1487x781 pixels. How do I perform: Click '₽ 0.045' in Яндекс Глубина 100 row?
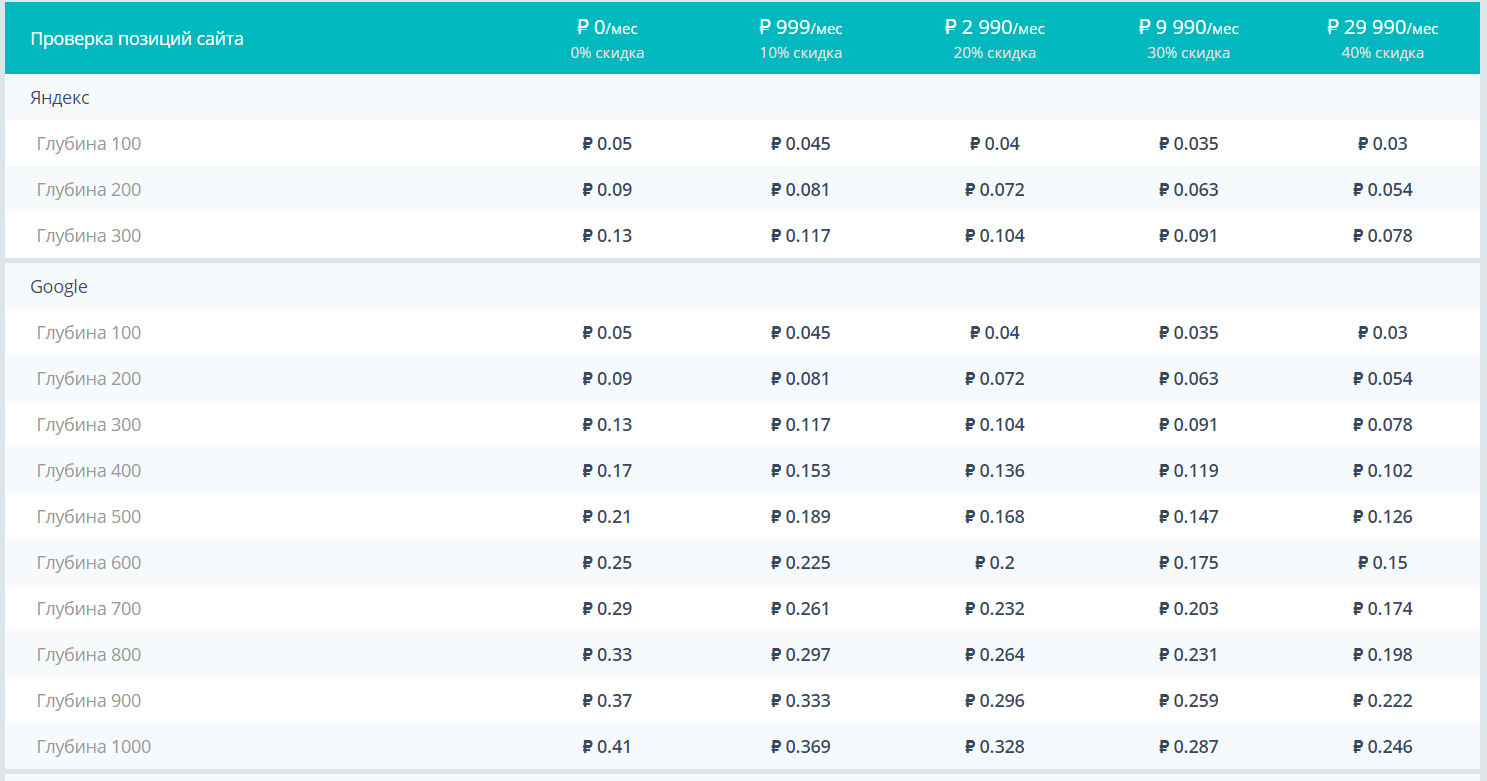point(801,144)
